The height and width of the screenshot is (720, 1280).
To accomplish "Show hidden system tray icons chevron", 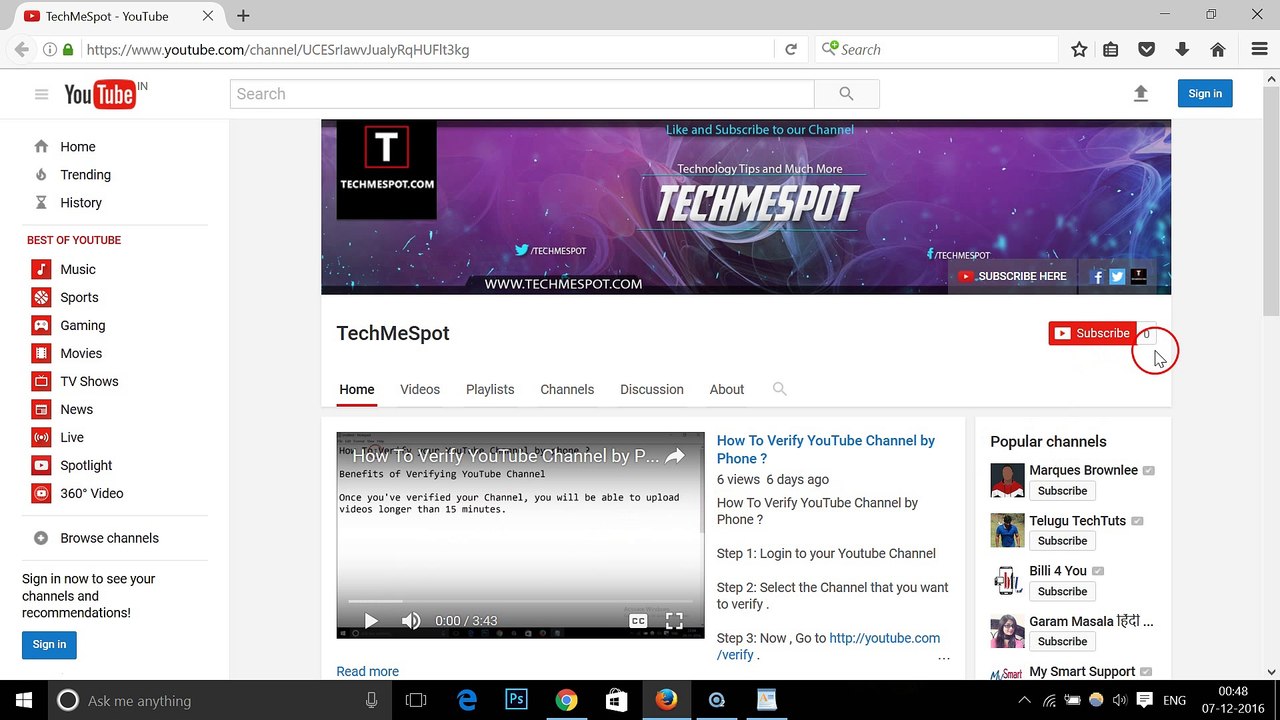I will (1024, 701).
